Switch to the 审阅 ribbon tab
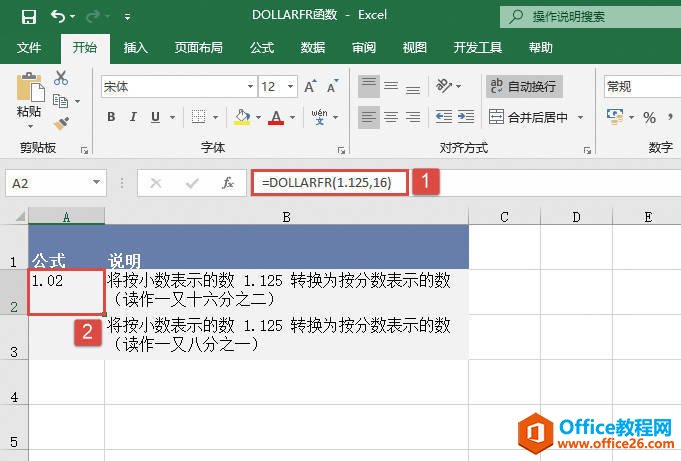Image resolution: width=681 pixels, height=461 pixels. [x=364, y=47]
